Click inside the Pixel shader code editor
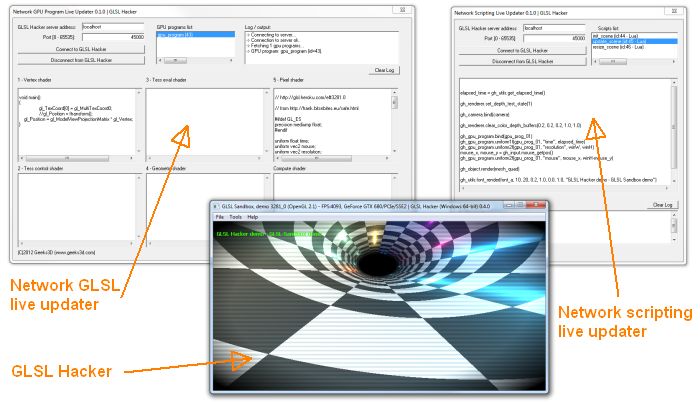700x403 pixels. [x=332, y=121]
